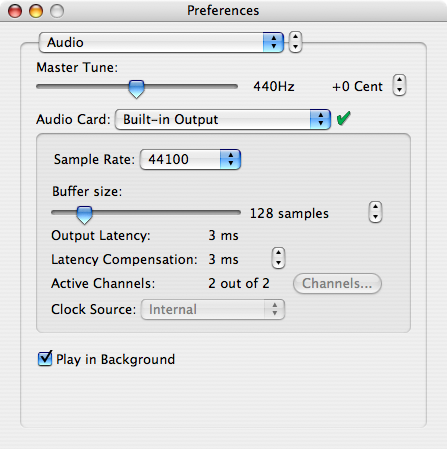Click the Latency Compensation stepper
The image size is (447, 449).
tap(278, 258)
